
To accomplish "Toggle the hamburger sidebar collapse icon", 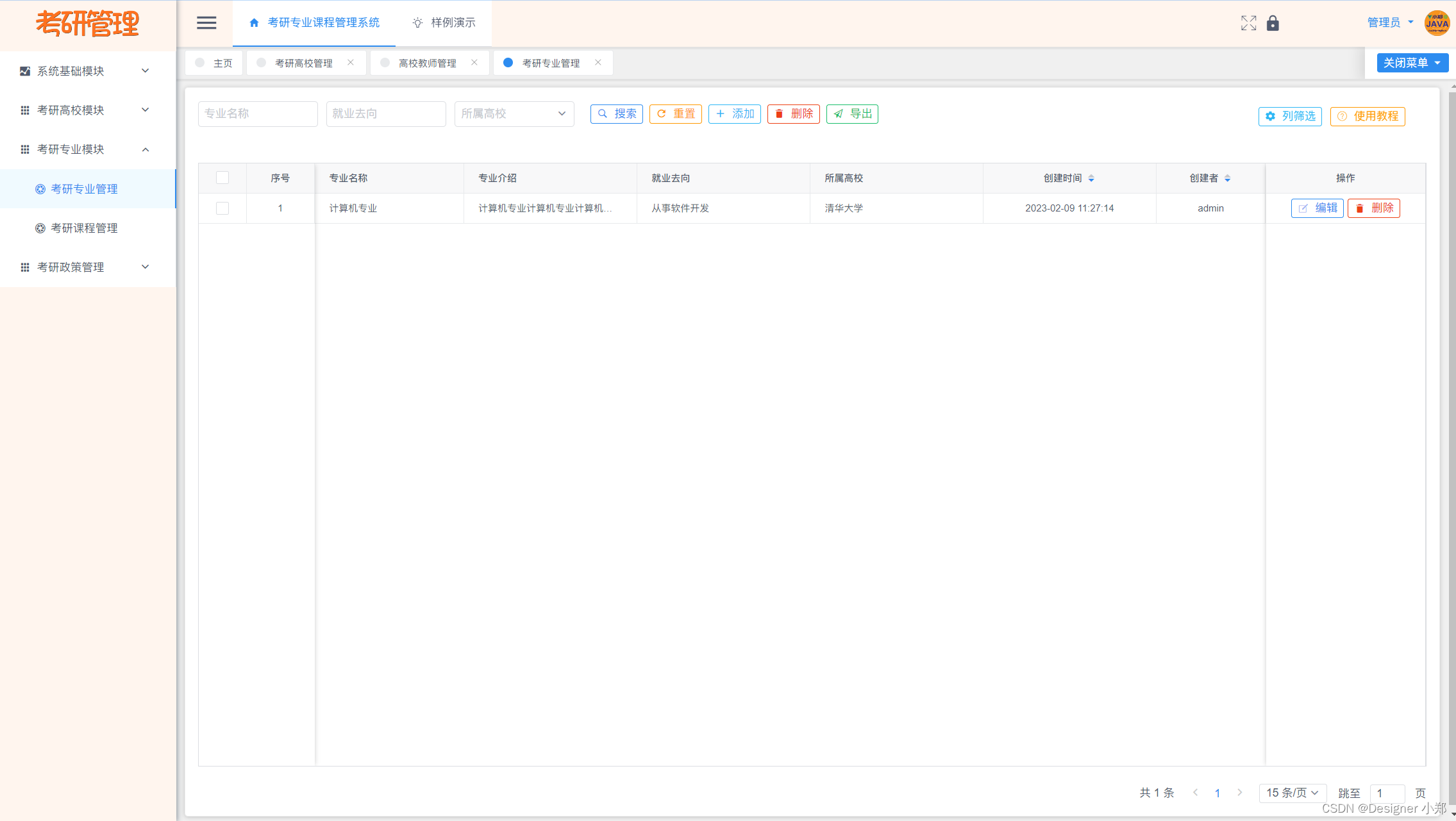I will pos(206,23).
